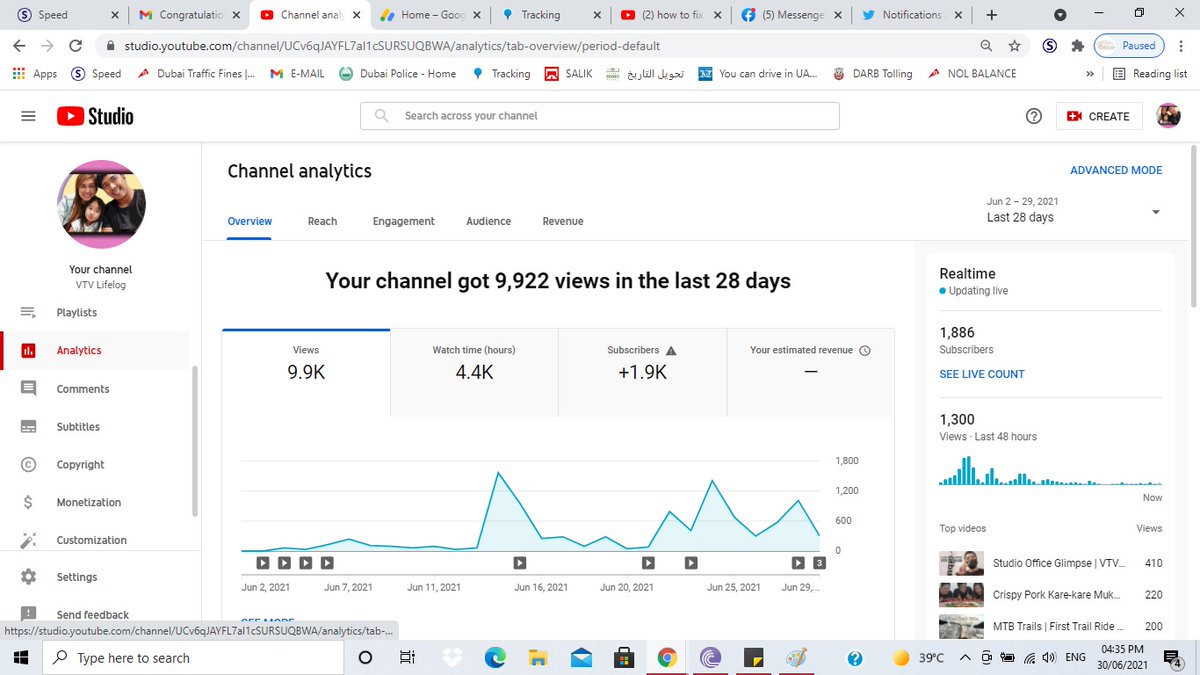Bookmark this page with the star icon

point(1014,46)
